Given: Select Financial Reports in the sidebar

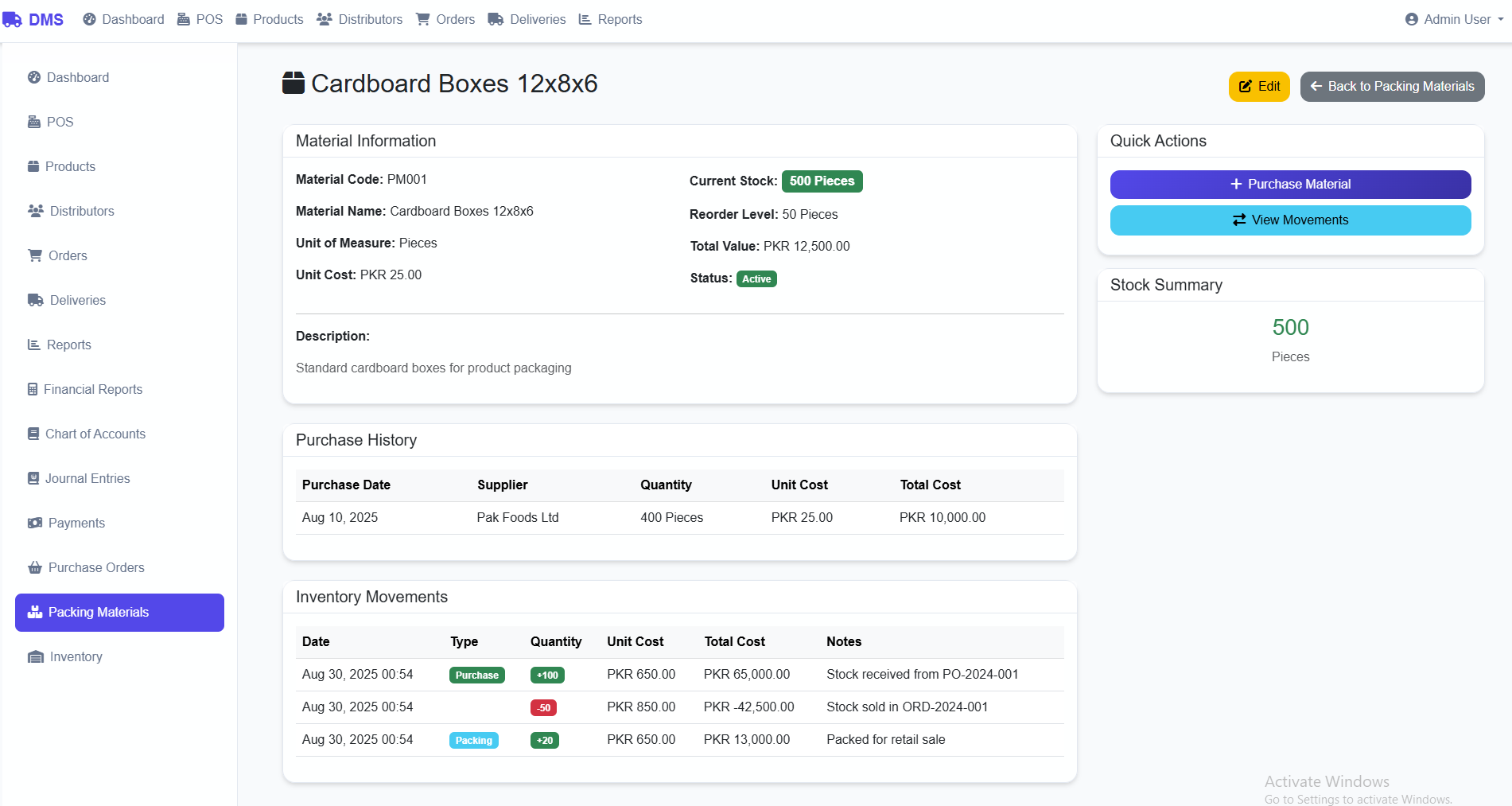Looking at the screenshot, I should pos(93,389).
